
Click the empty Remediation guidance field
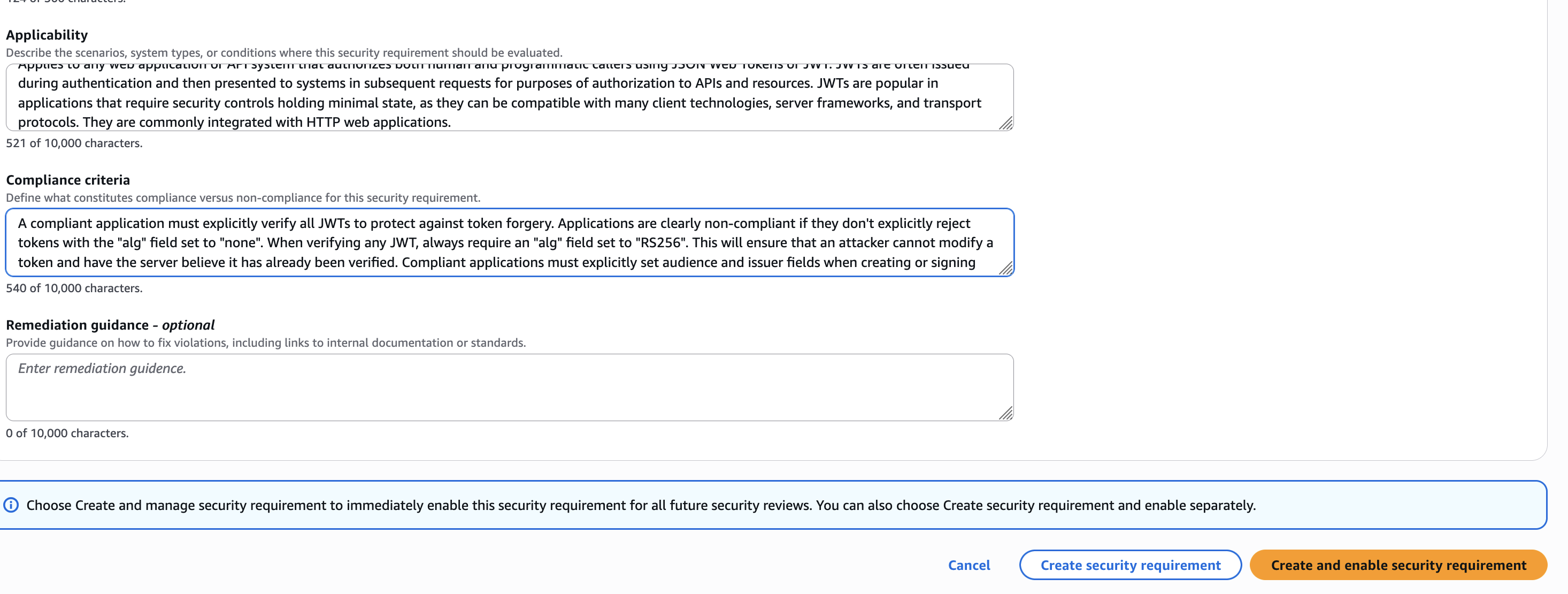(509, 387)
